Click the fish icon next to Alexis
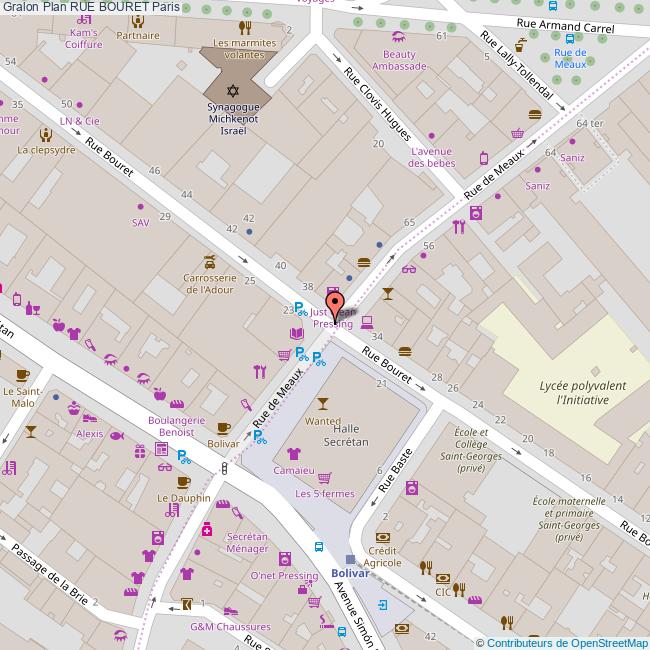Image resolution: width=650 pixels, height=650 pixels. coord(116,435)
